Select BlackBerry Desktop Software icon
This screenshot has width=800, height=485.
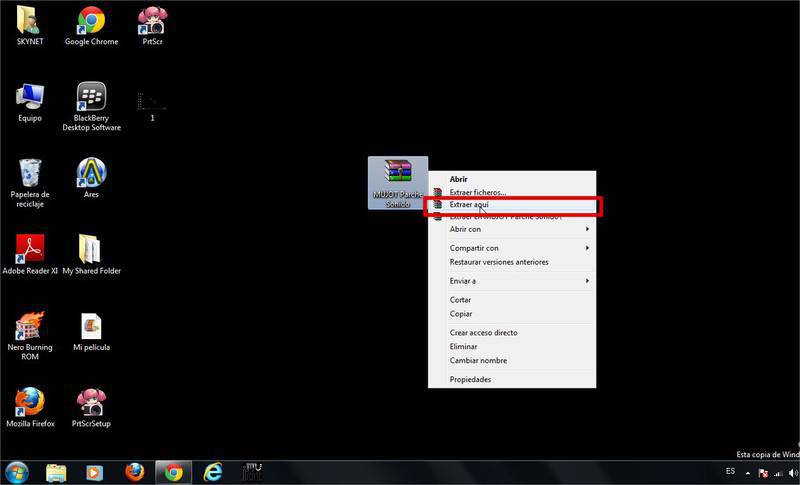[x=91, y=98]
